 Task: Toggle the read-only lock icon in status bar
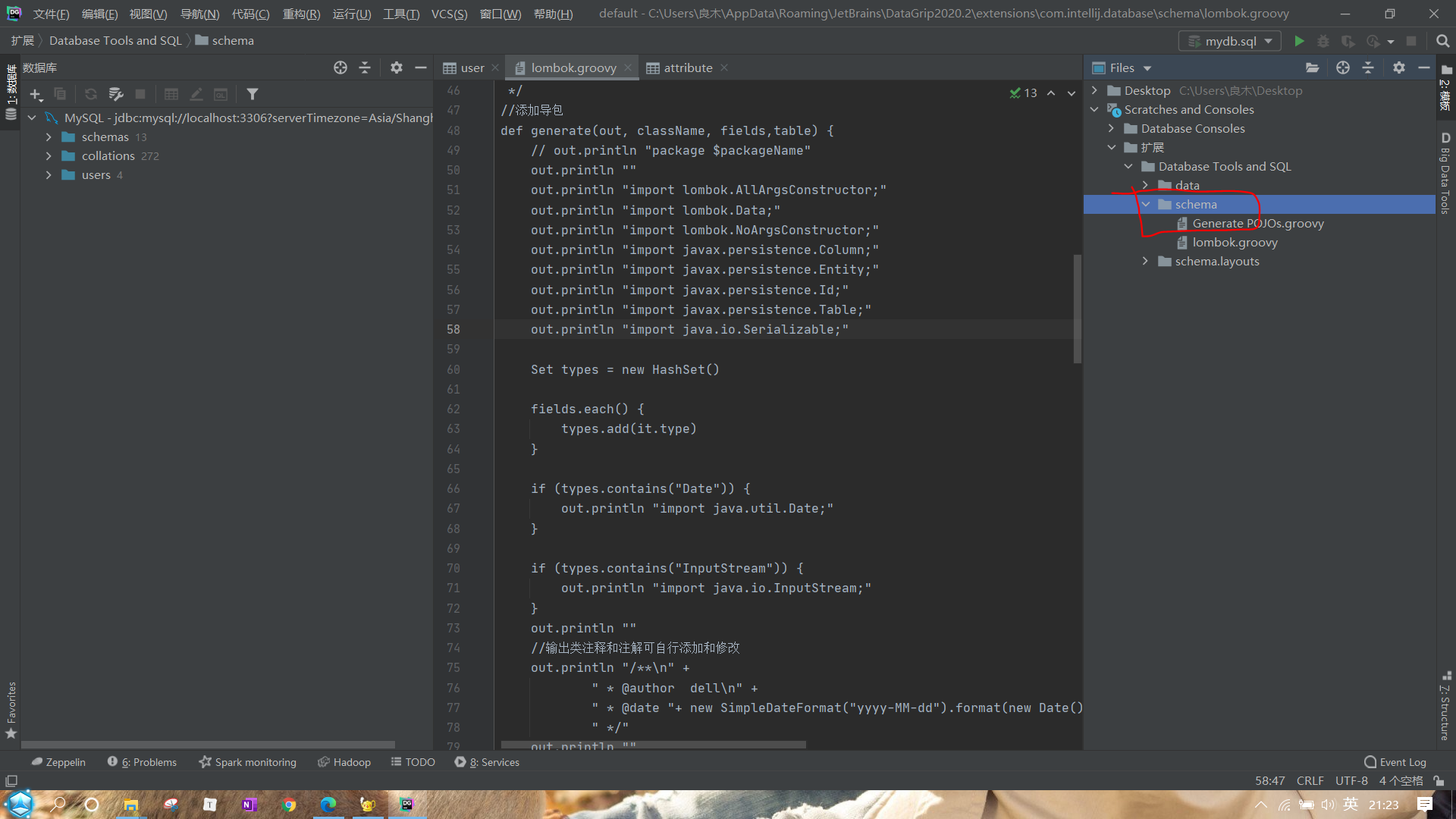(1439, 780)
